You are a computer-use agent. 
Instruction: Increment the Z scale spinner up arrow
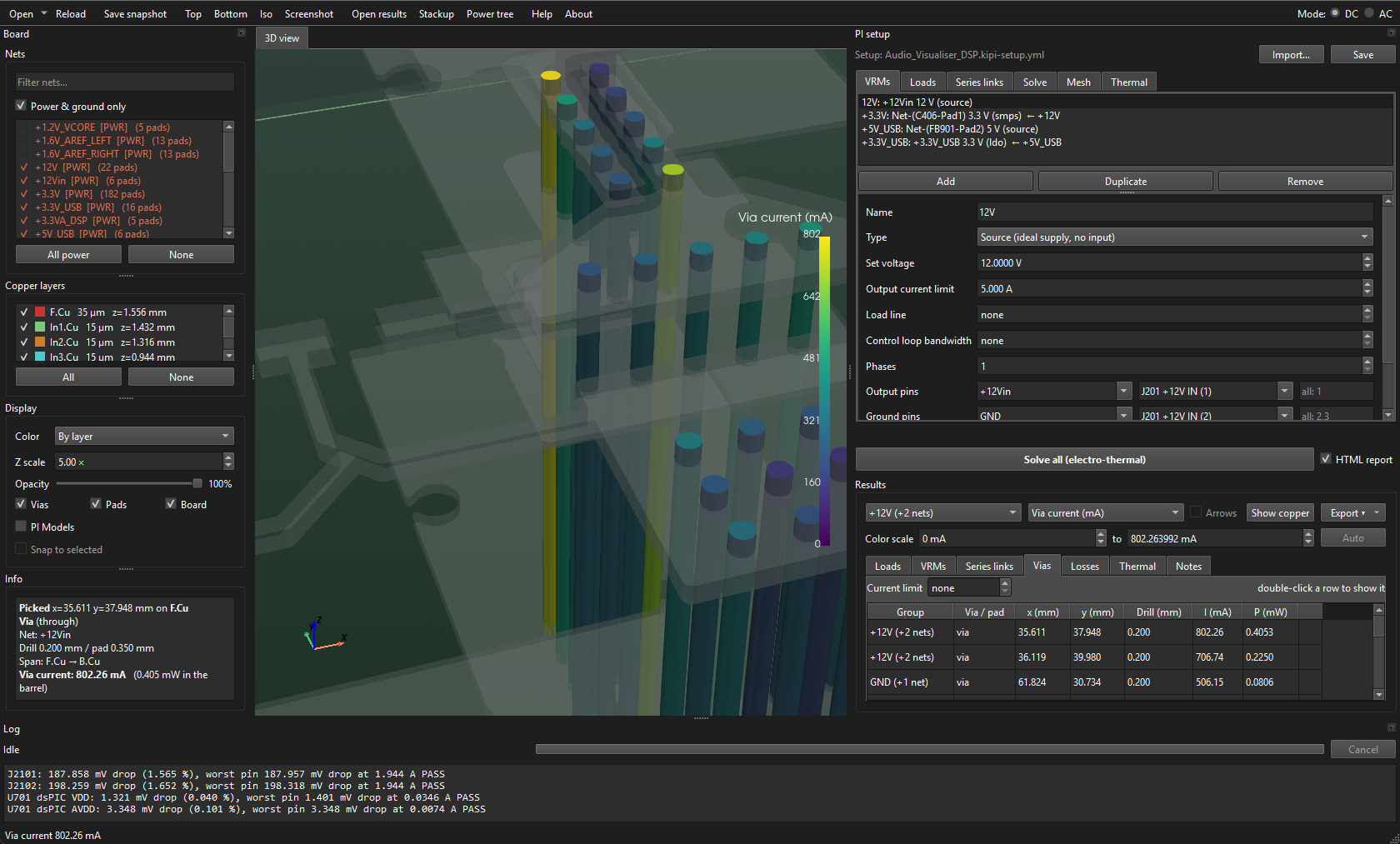tap(229, 457)
